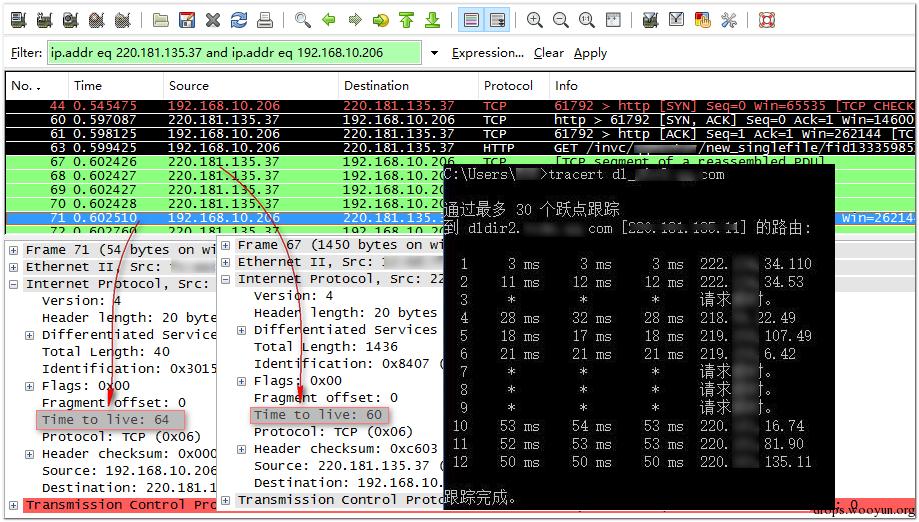Reload the capture file icon
Screen dimensions: 919x522
pyautogui.click(x=239, y=21)
